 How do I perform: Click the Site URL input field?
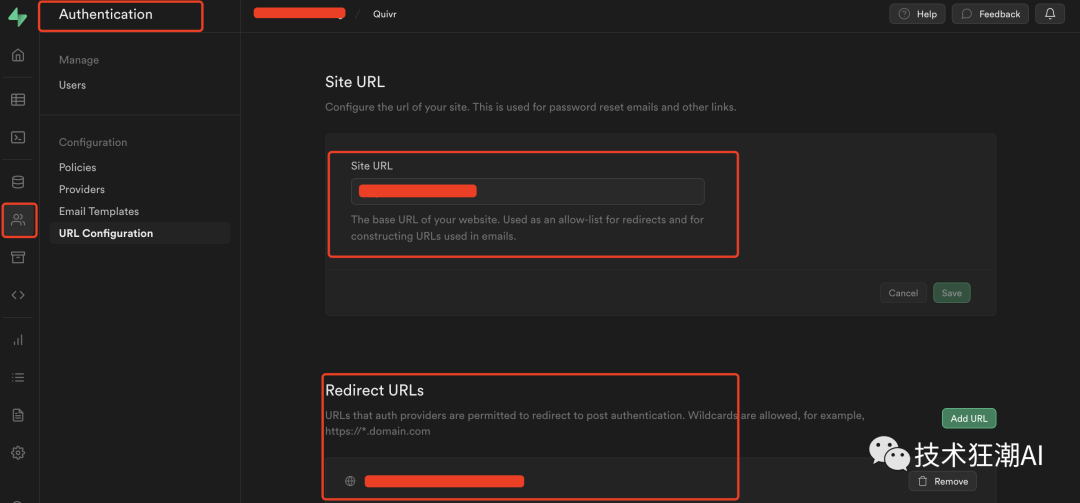coord(527,191)
